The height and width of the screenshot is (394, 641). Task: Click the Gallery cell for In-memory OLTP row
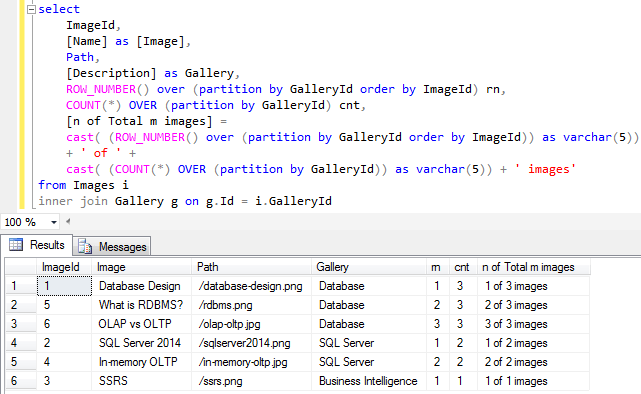coord(369,362)
